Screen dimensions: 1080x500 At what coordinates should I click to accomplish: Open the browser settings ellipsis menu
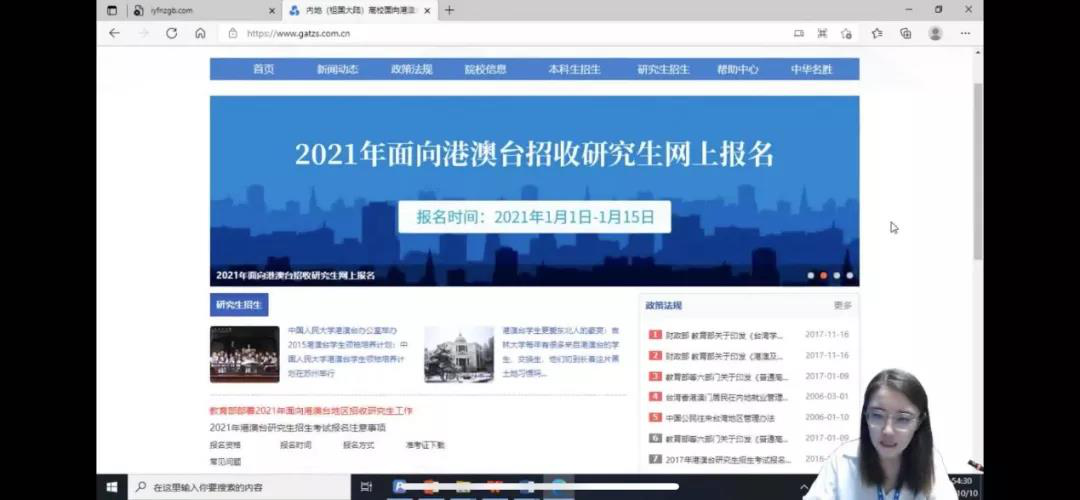click(x=965, y=33)
